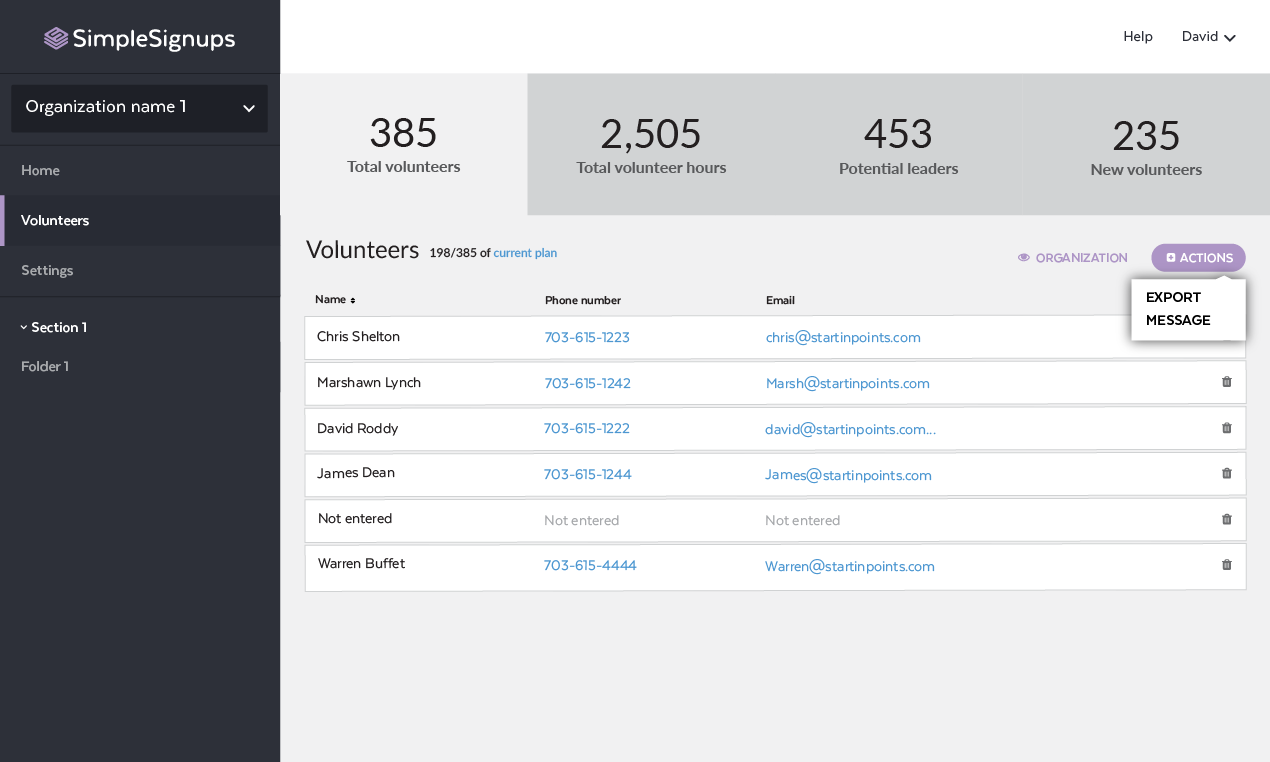
Task: Select the David Roddy name cell
Action: [x=357, y=428]
